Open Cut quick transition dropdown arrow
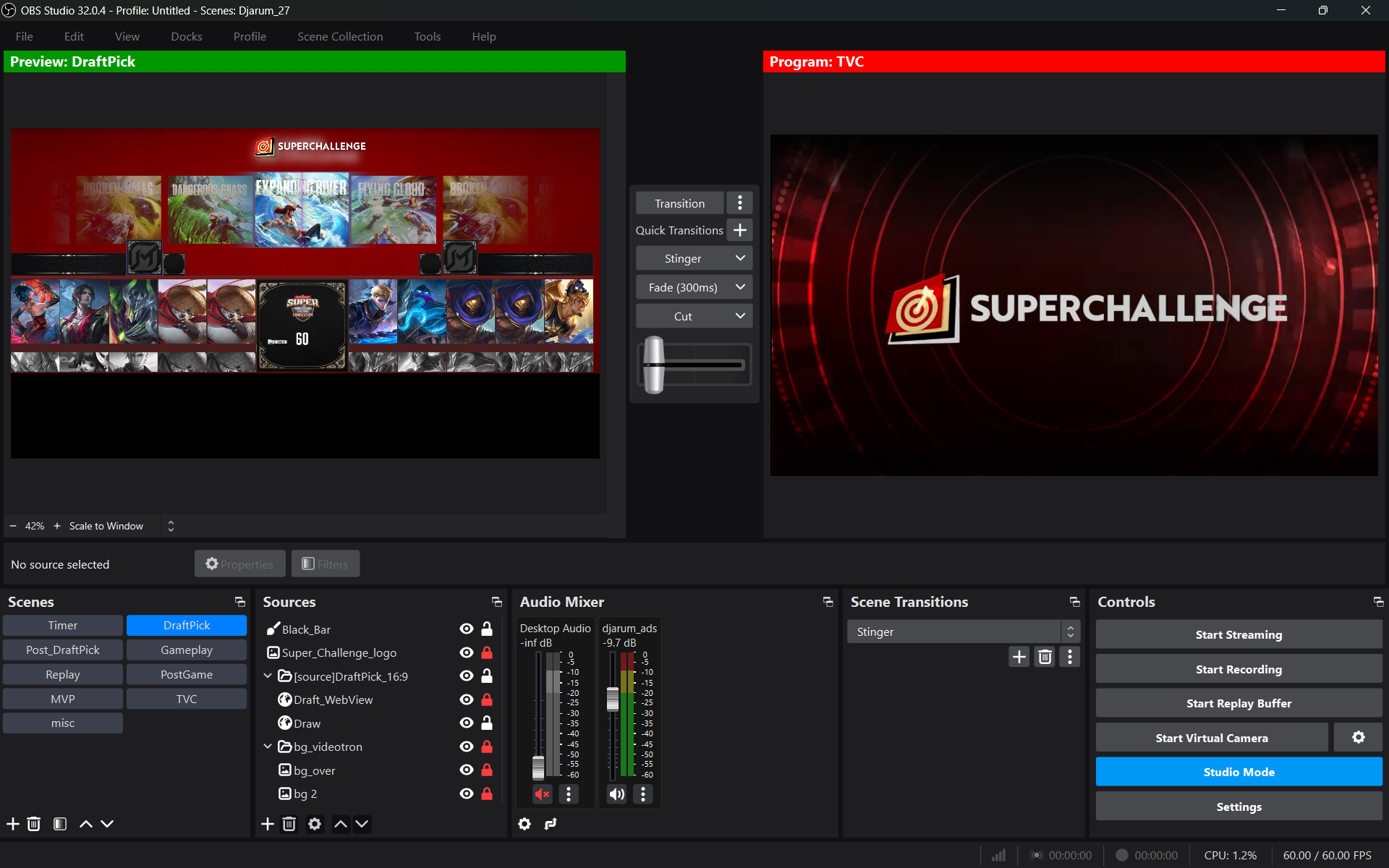This screenshot has width=1389, height=868. (x=740, y=316)
